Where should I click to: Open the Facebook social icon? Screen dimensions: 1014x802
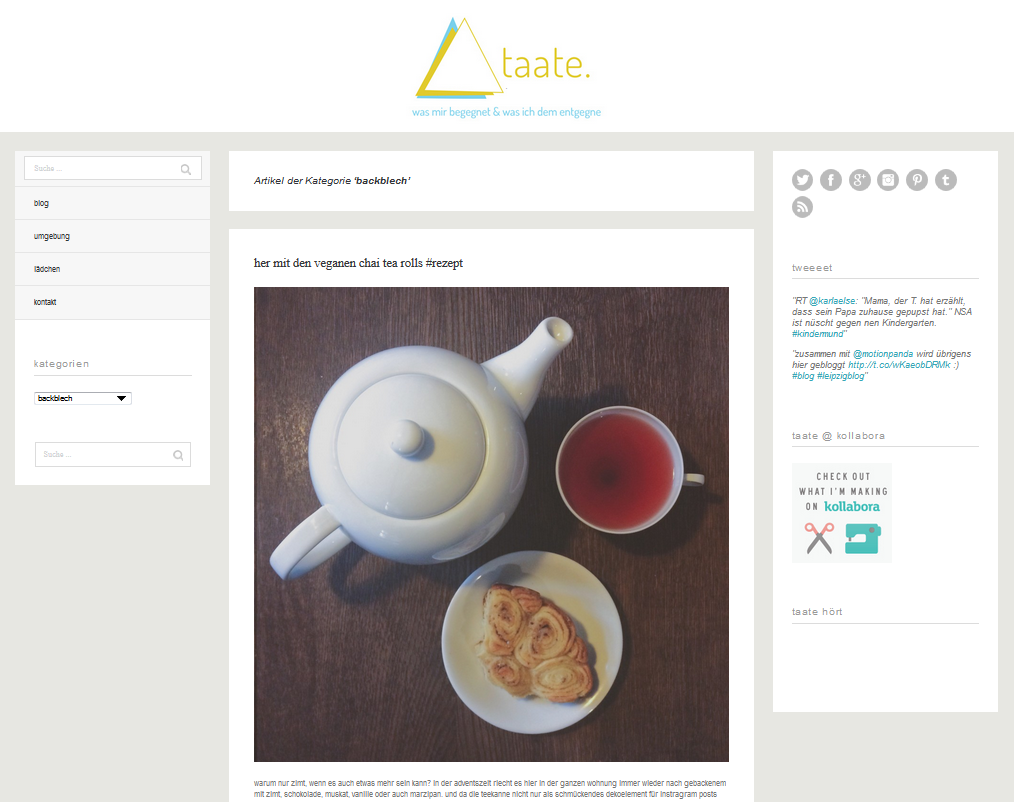(831, 180)
